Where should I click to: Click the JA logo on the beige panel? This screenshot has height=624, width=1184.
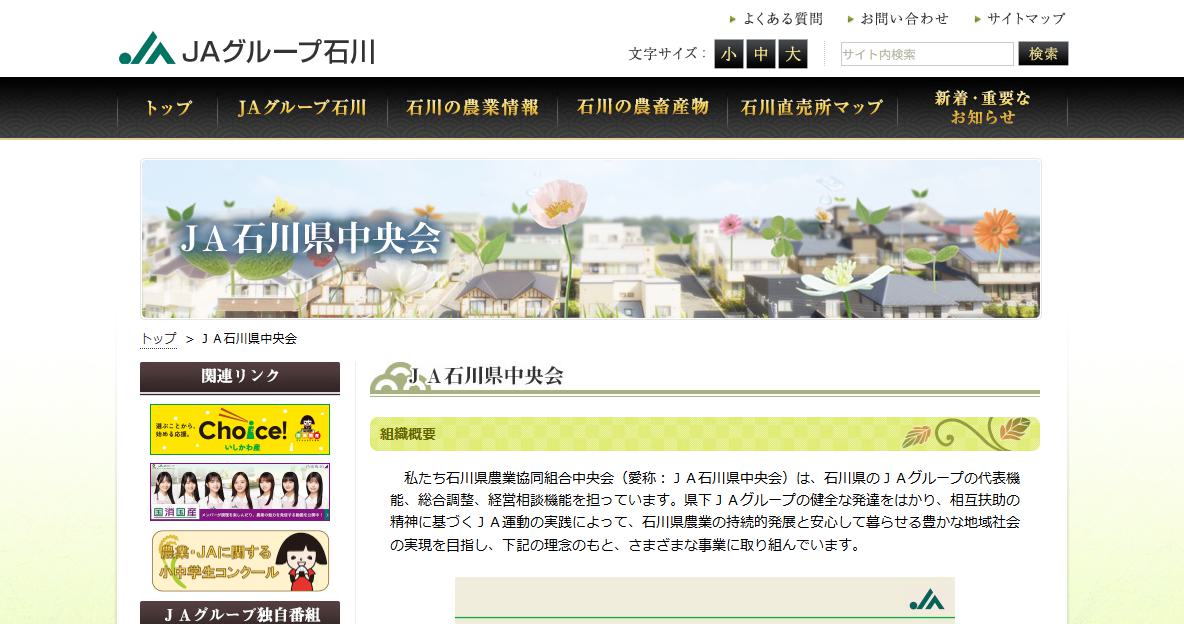927,600
